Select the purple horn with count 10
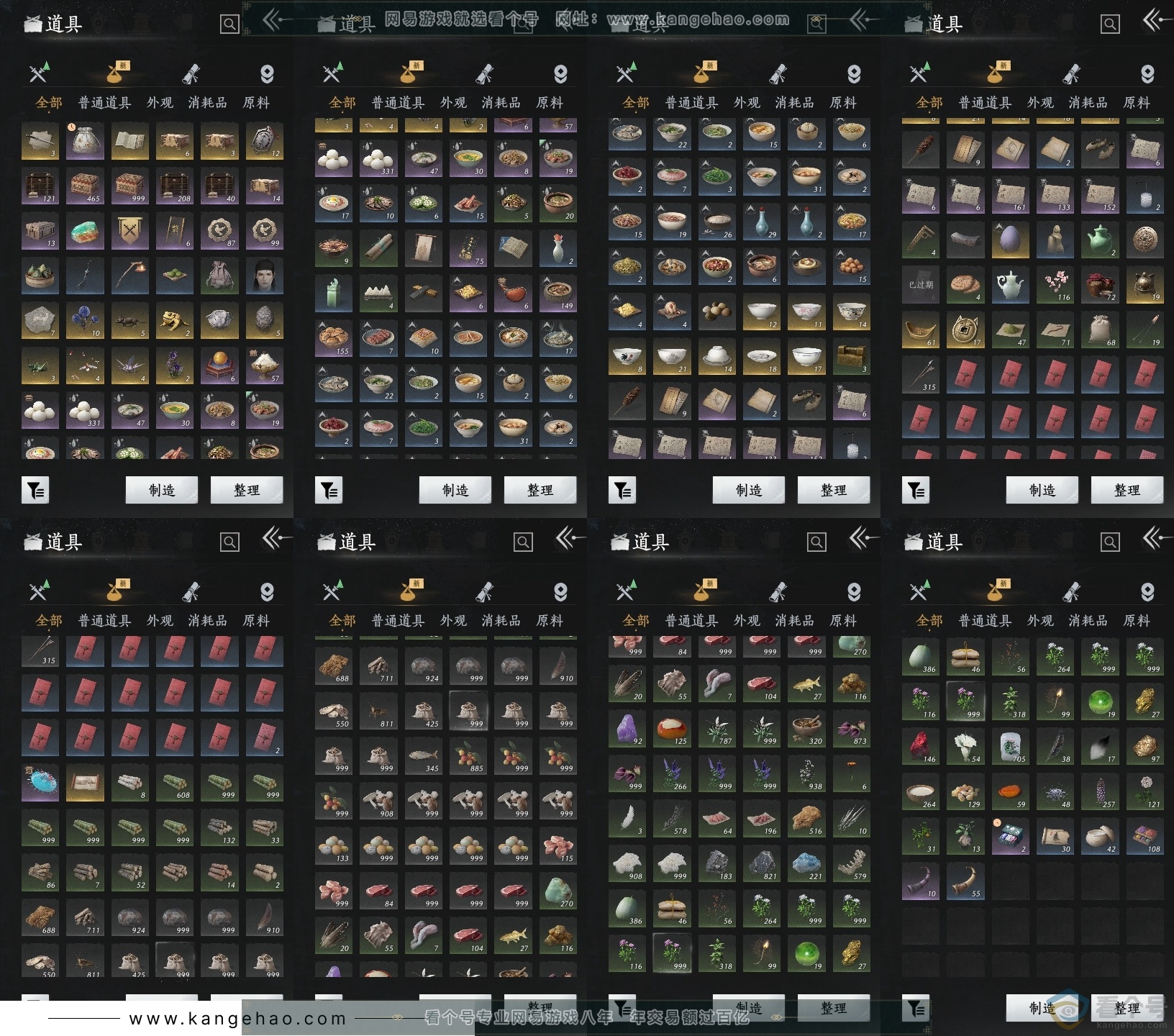The height and width of the screenshot is (1036, 1174). point(921,881)
